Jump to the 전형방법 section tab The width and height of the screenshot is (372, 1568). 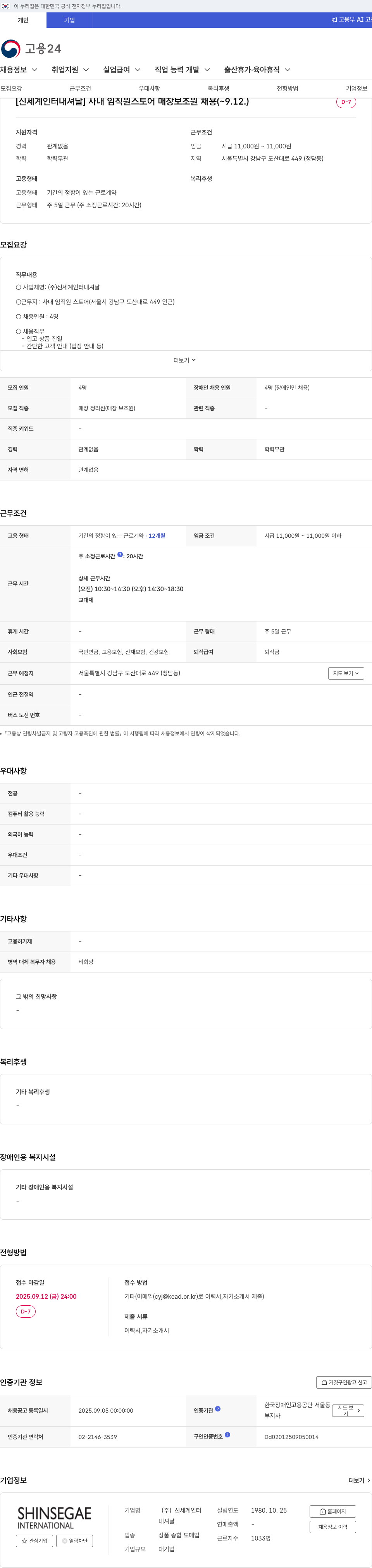288,89
